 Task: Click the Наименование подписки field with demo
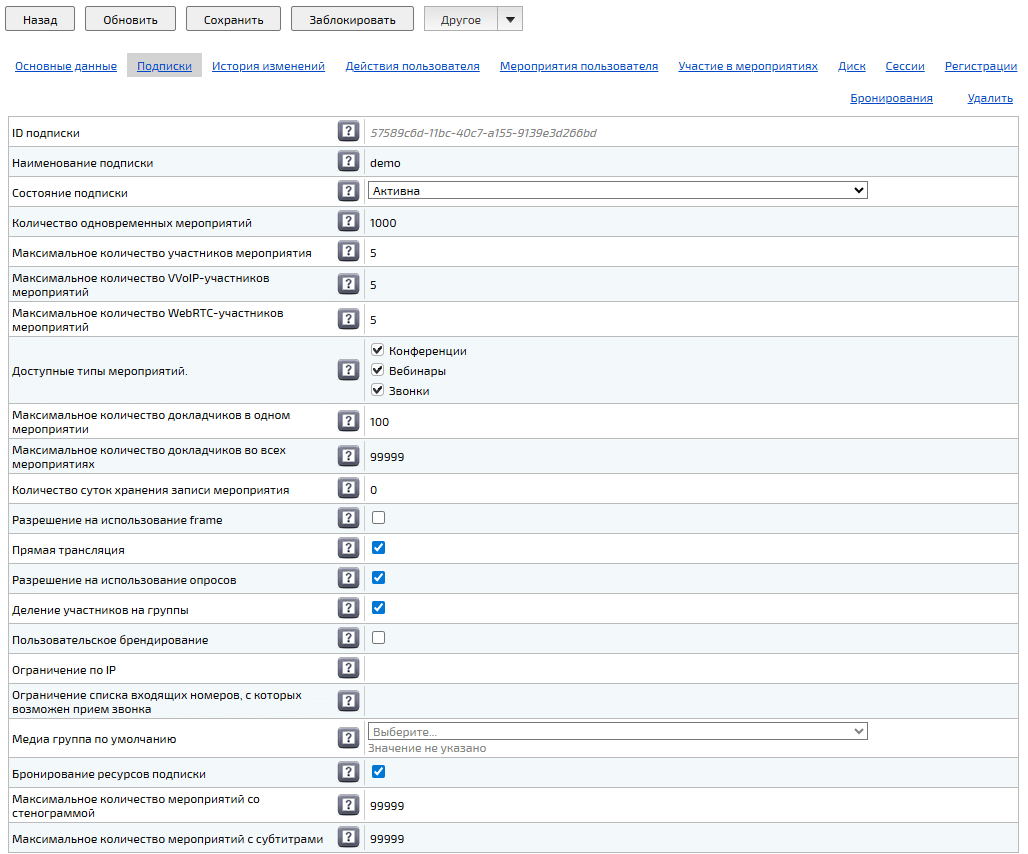600,162
